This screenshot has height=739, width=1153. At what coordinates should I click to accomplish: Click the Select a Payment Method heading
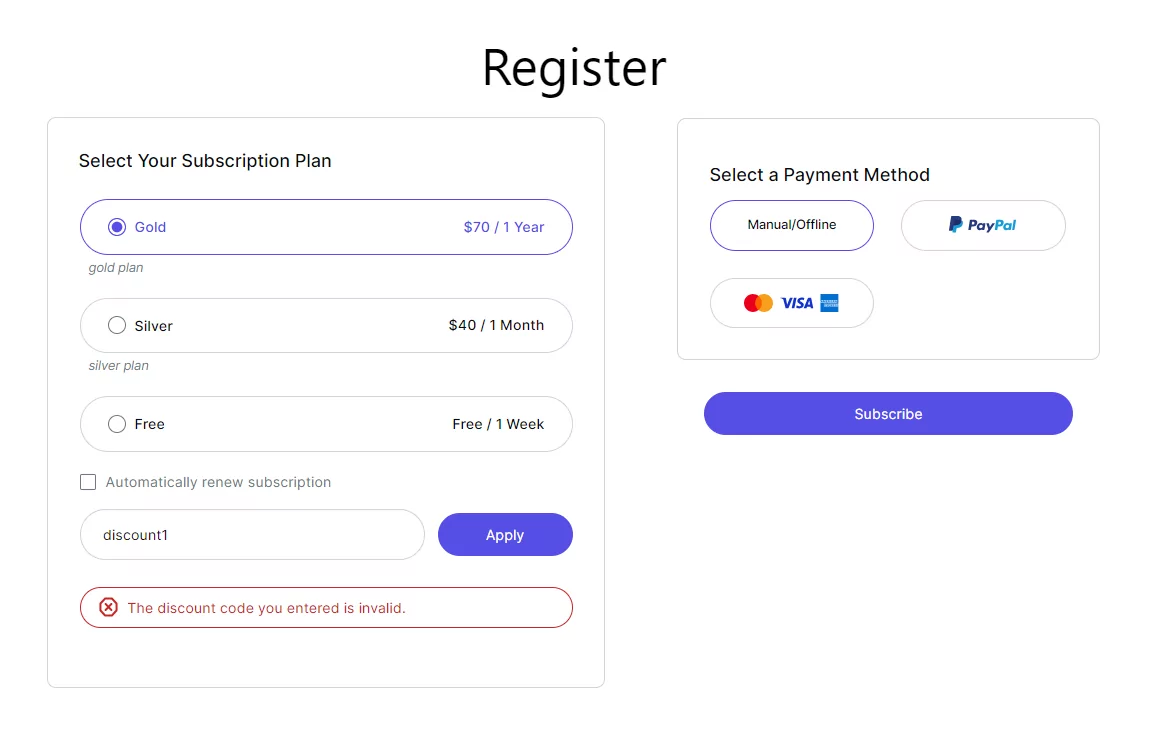click(819, 175)
